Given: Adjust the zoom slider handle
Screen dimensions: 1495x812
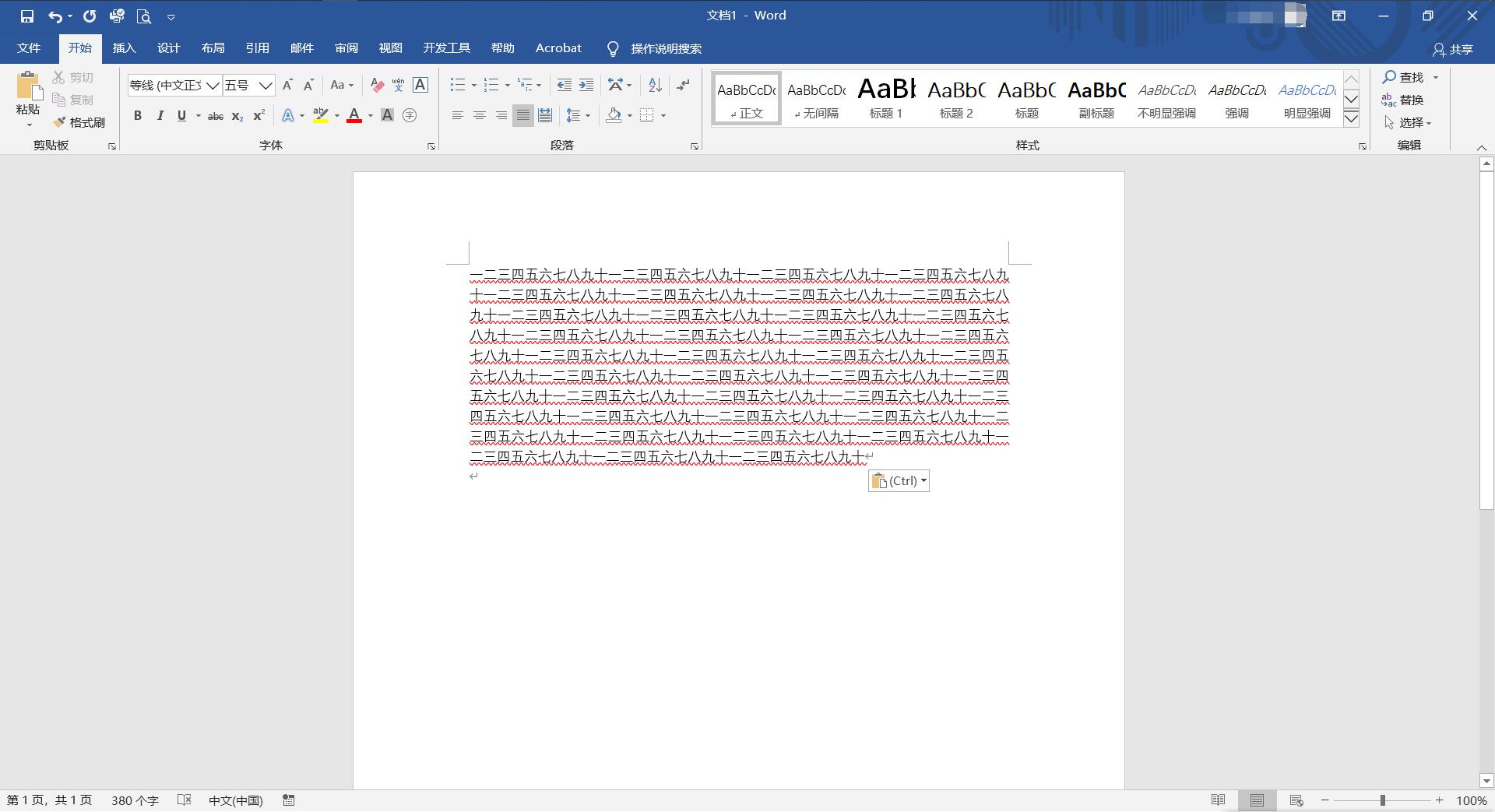Looking at the screenshot, I should pyautogui.click(x=1383, y=800).
